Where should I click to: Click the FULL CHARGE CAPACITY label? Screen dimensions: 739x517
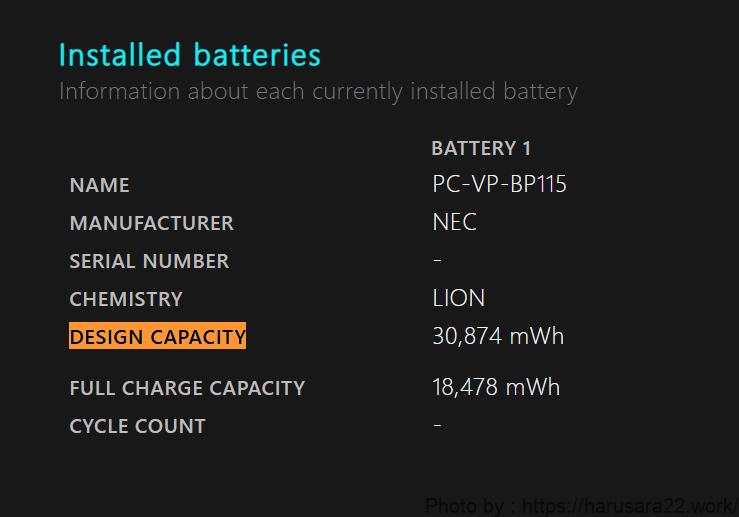coord(187,388)
